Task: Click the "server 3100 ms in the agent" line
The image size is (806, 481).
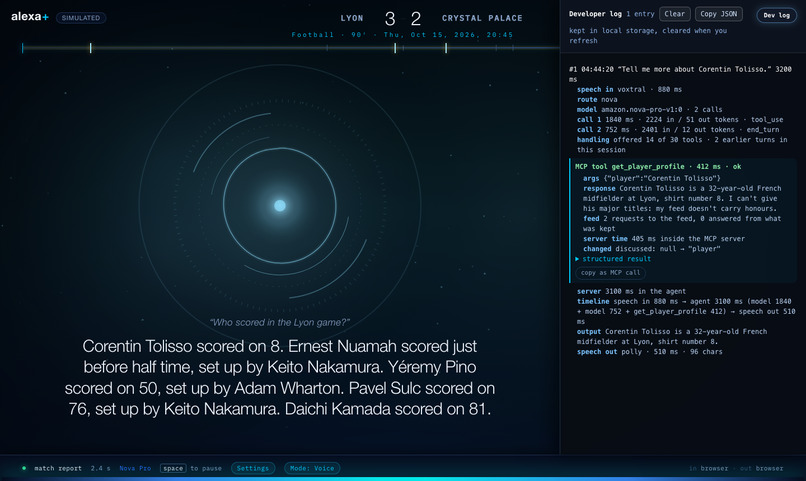Action: pos(631,291)
